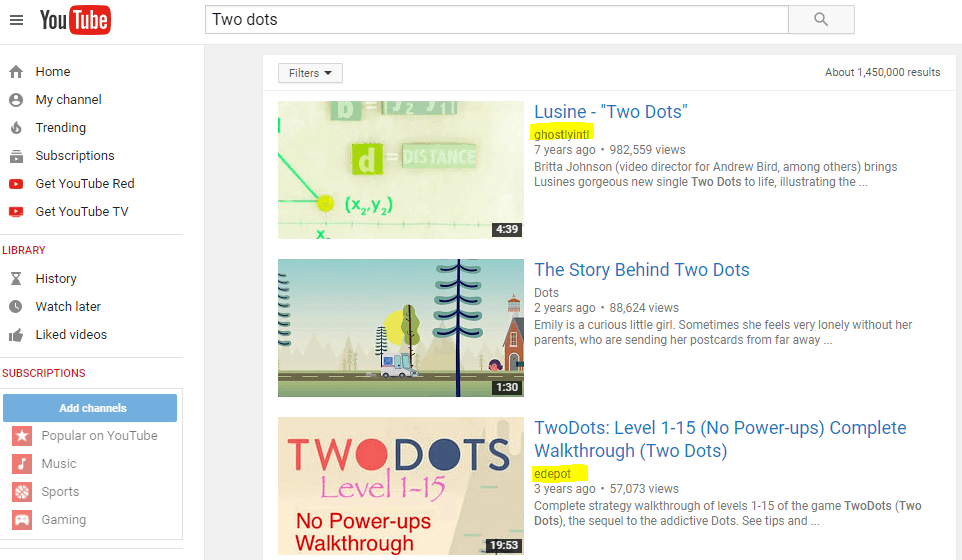Expand the Filters dropdown
Image resolution: width=962 pixels, height=560 pixels.
(310, 73)
